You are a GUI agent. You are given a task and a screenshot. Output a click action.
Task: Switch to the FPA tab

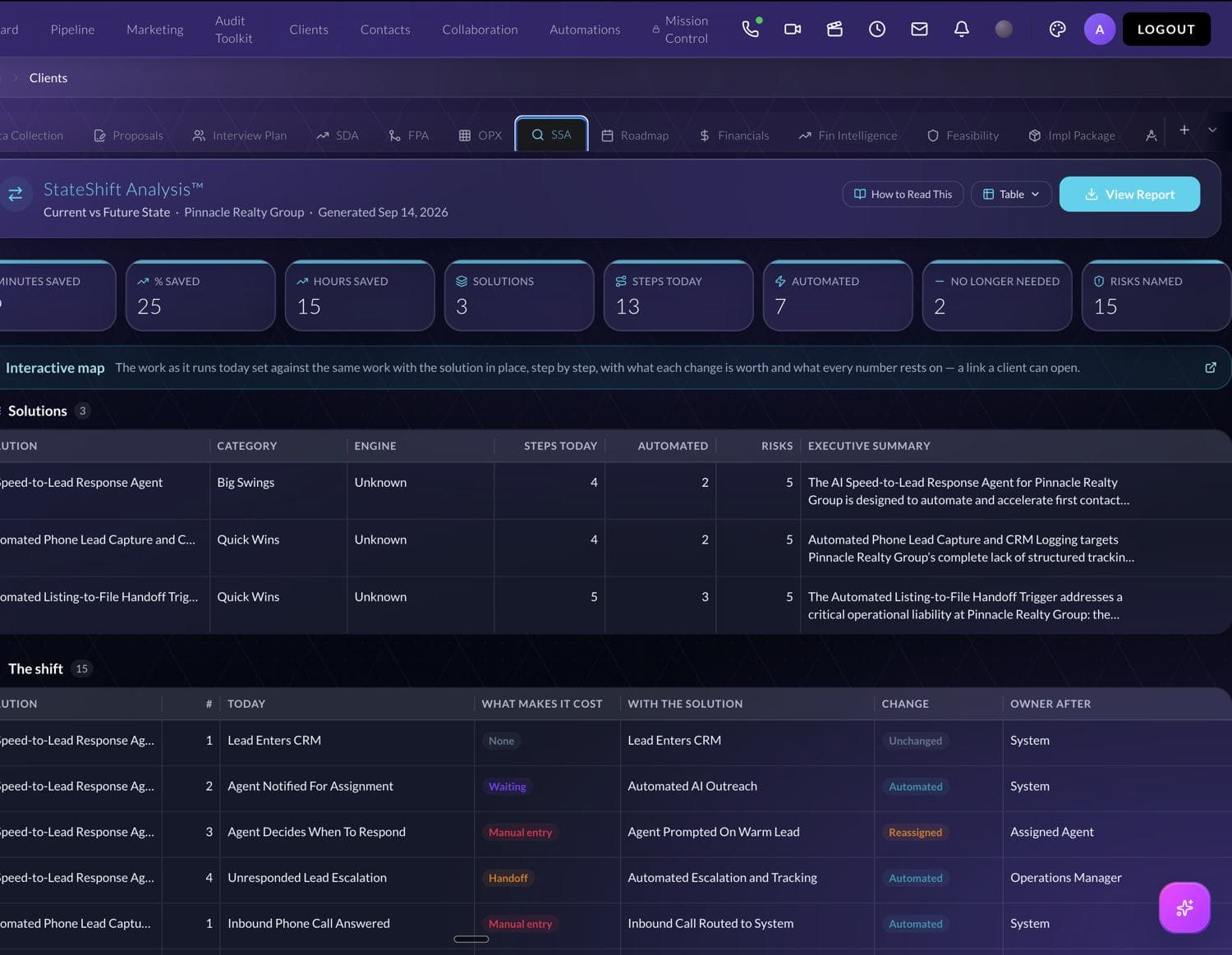pyautogui.click(x=409, y=135)
